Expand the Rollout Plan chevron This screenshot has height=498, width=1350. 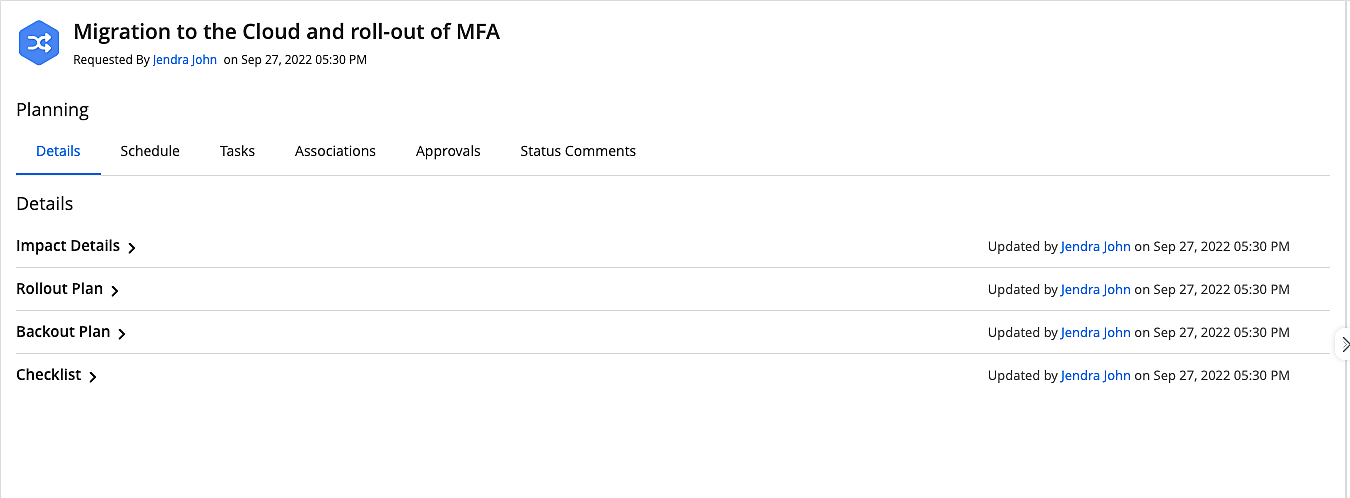(115, 291)
